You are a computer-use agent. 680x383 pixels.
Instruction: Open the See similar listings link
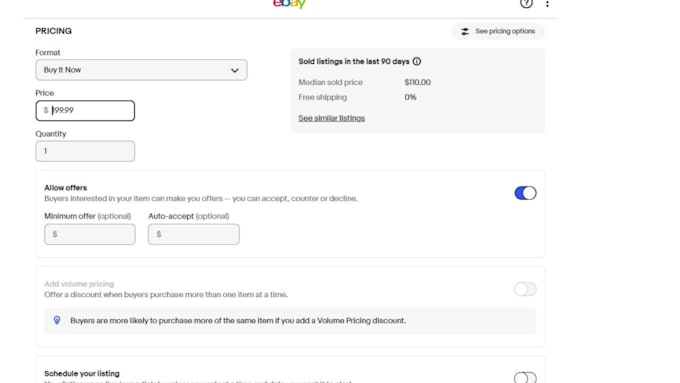331,118
